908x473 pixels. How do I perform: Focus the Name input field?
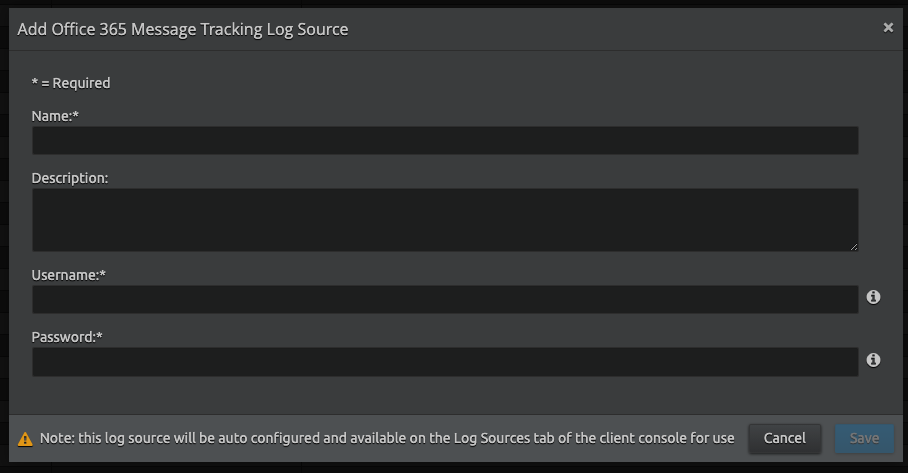445,140
